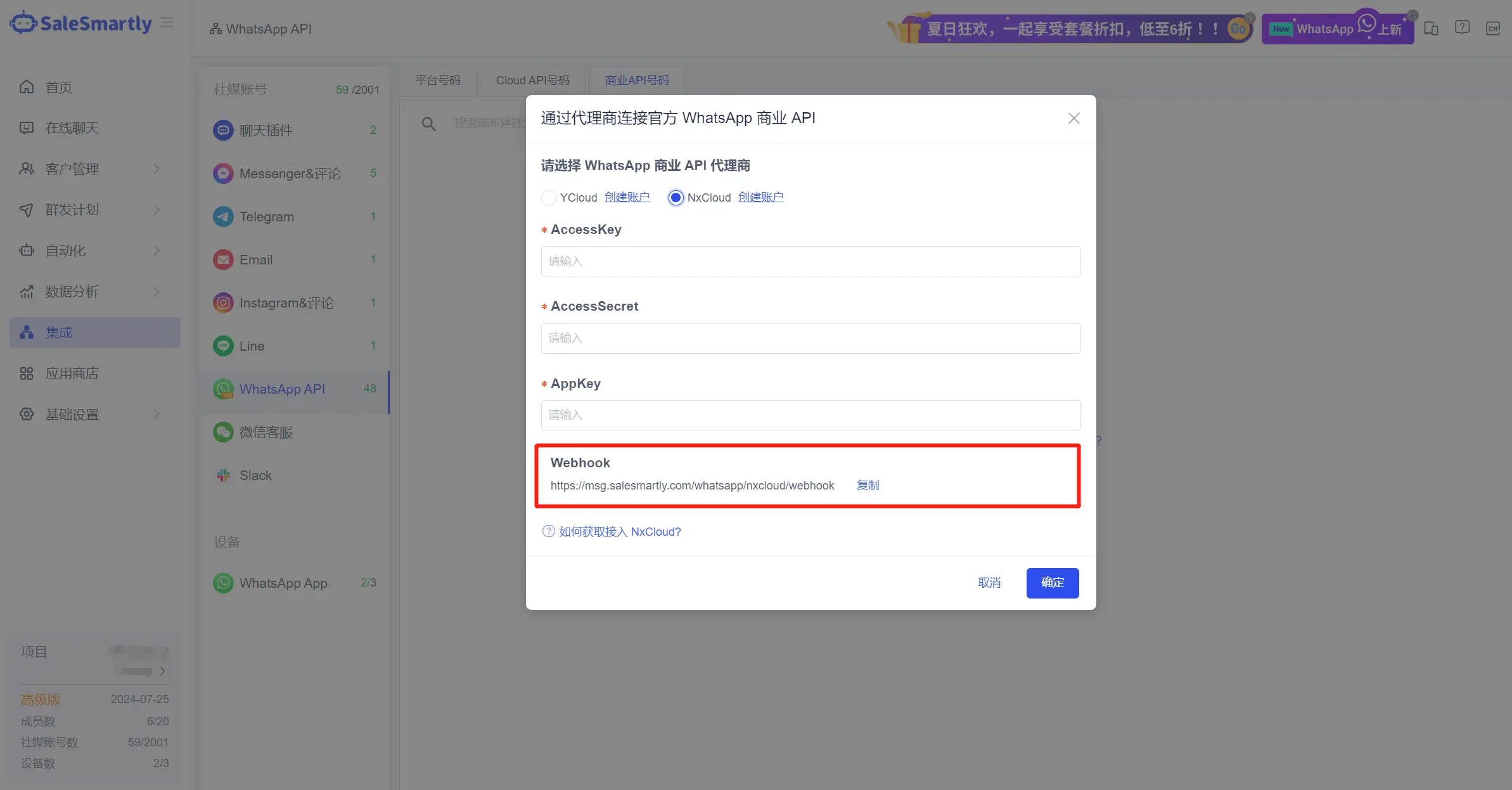Viewport: 1512px width, 790px height.
Task: Expand the 基础设置 menu
Action: [x=72, y=414]
